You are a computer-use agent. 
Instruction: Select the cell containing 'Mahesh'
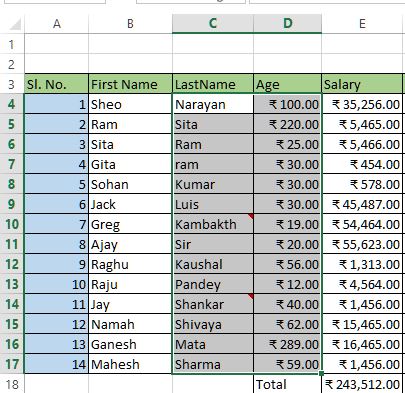click(131, 364)
